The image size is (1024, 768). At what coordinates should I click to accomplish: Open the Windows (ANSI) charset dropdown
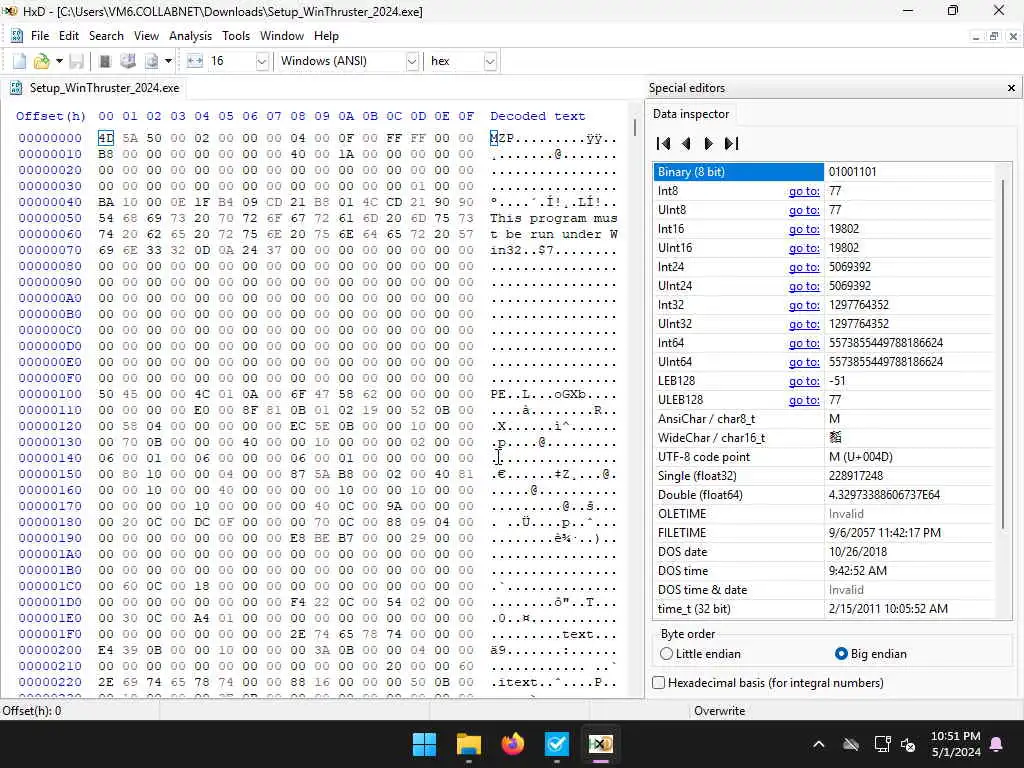[412, 61]
